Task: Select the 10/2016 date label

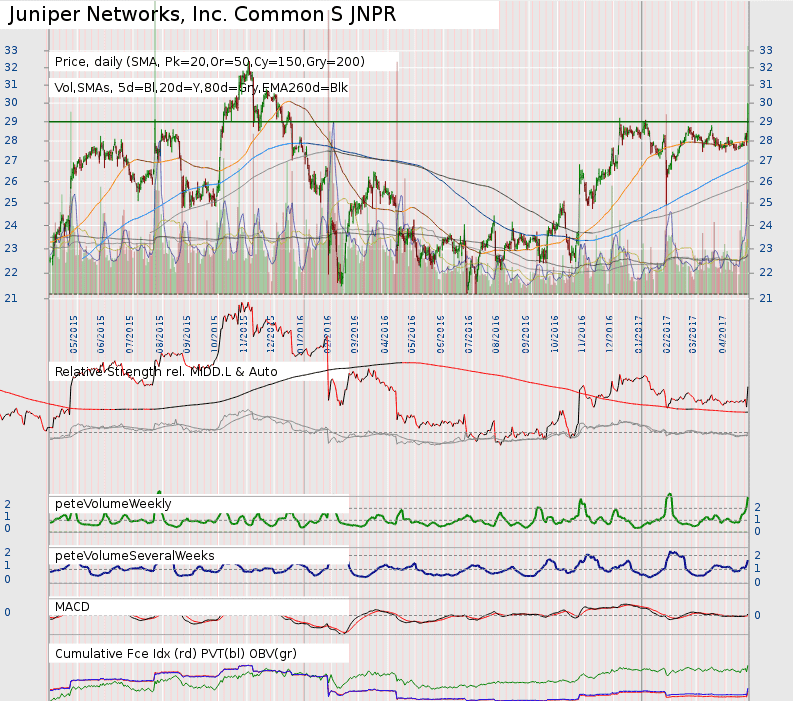Action: (555, 334)
